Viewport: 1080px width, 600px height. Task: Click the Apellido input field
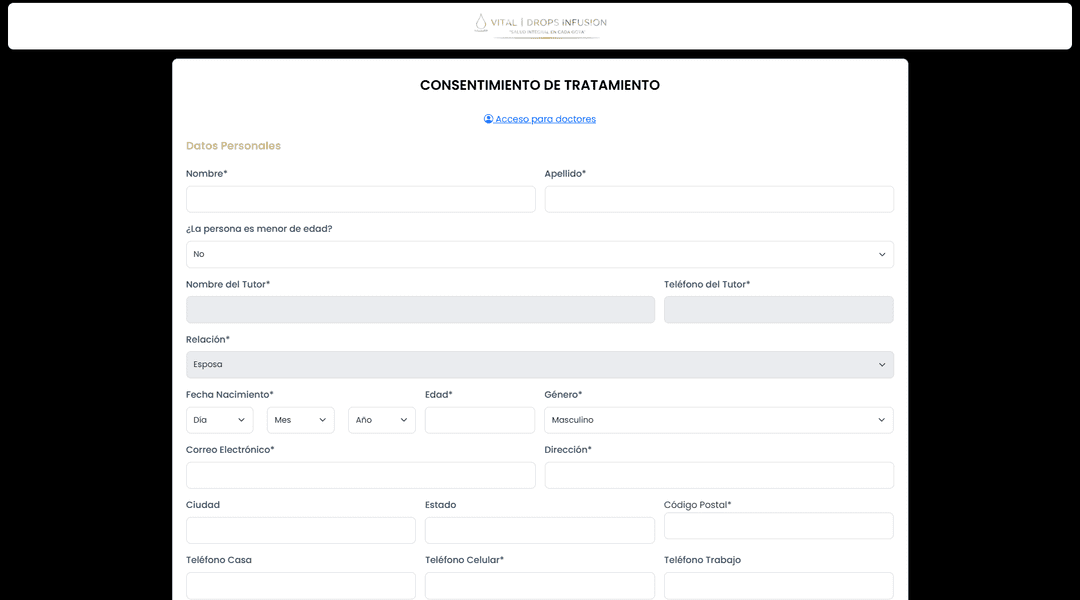click(x=718, y=199)
